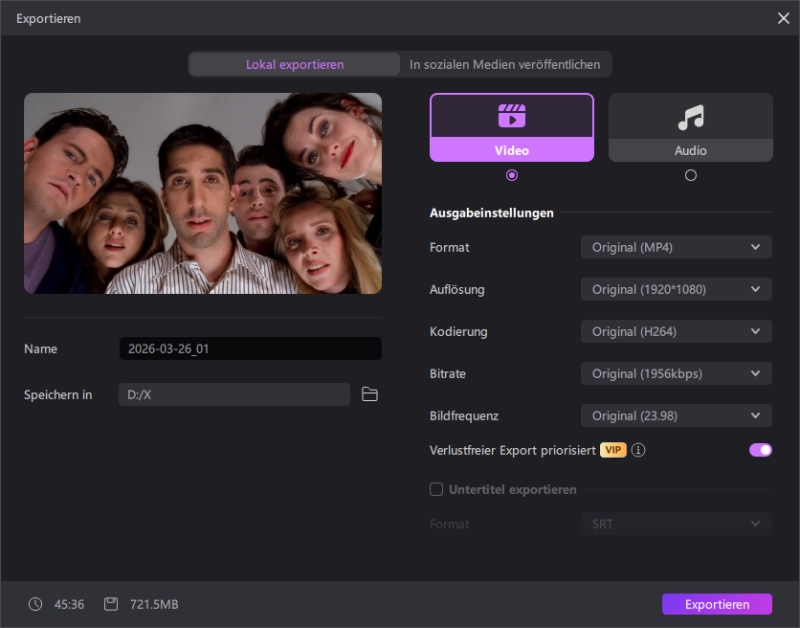800x628 pixels.
Task: Click the VIP badge icon
Action: (x=613, y=450)
